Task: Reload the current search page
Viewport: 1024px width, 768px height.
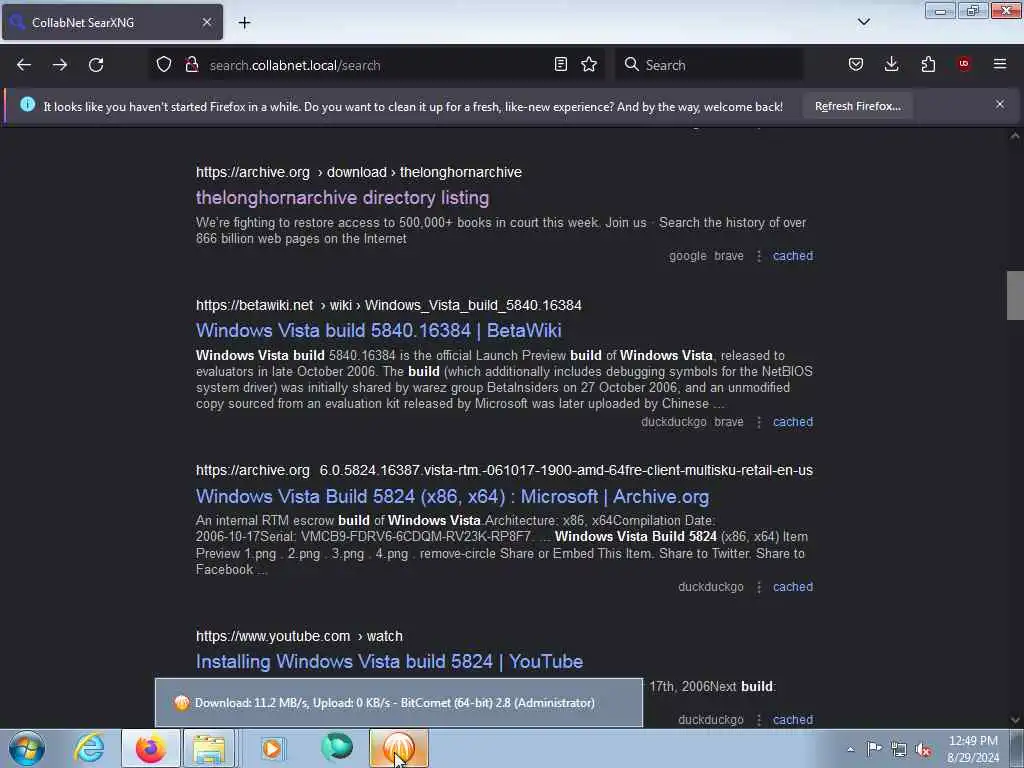Action: coord(96,65)
